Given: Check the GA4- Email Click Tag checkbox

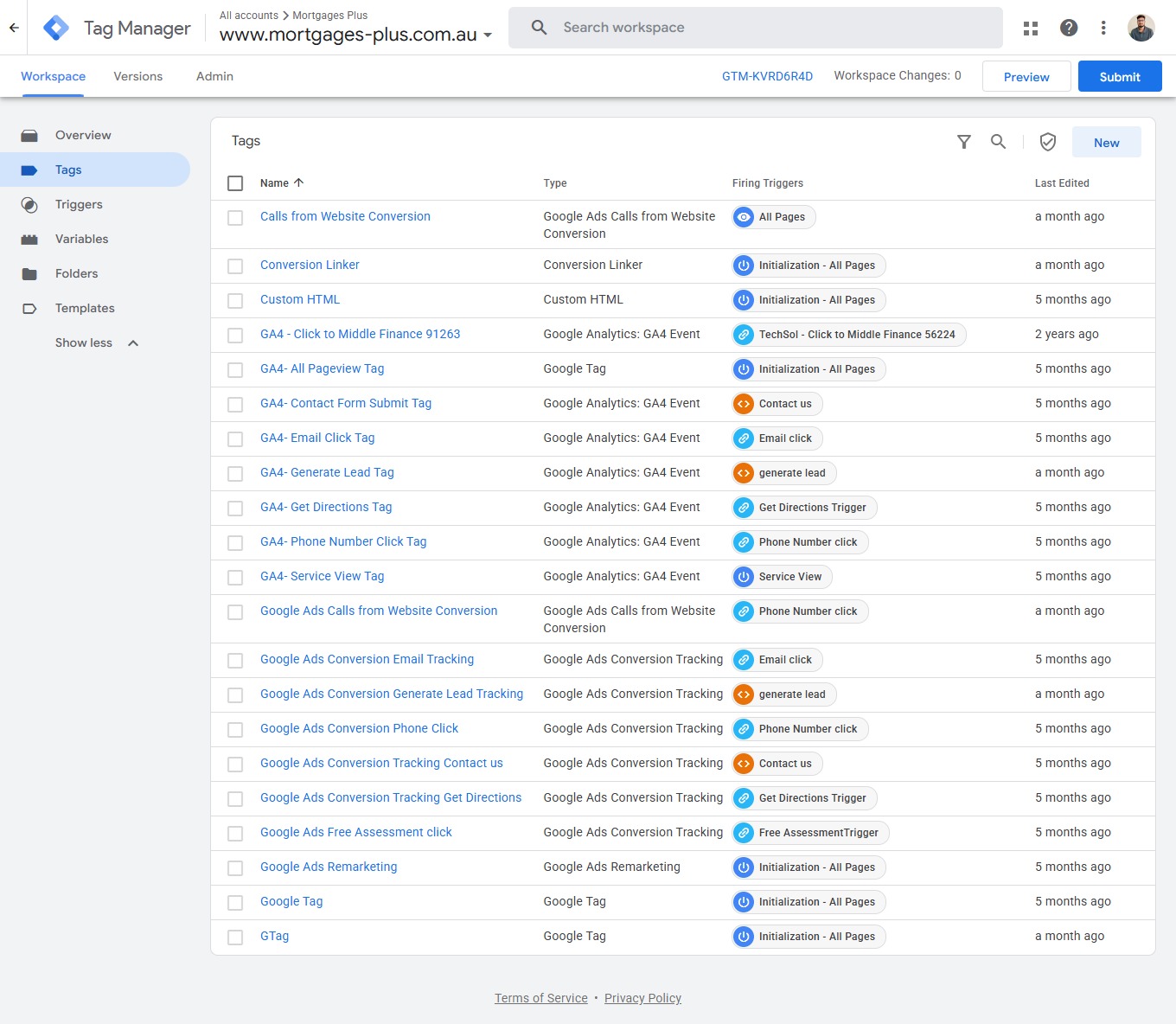Looking at the screenshot, I should pyautogui.click(x=235, y=439).
